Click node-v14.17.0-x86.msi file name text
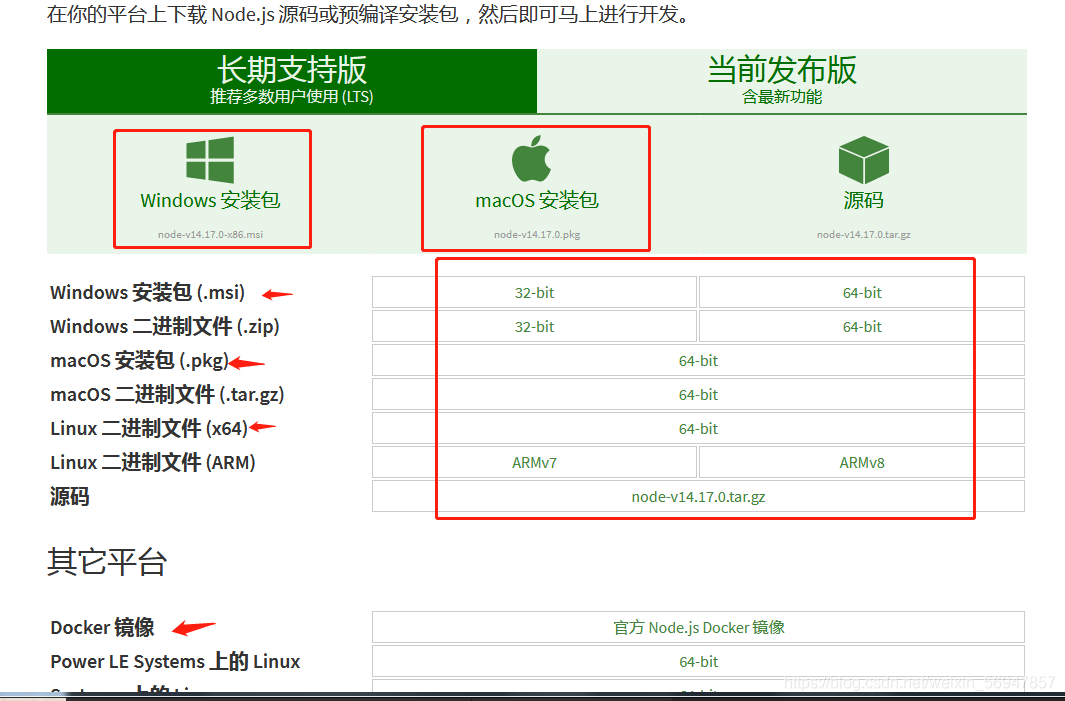Viewport: 1065px width, 701px height. (x=211, y=234)
